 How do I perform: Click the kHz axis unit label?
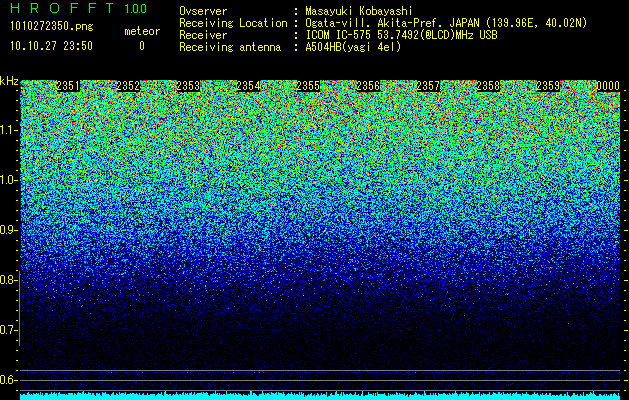(9, 81)
